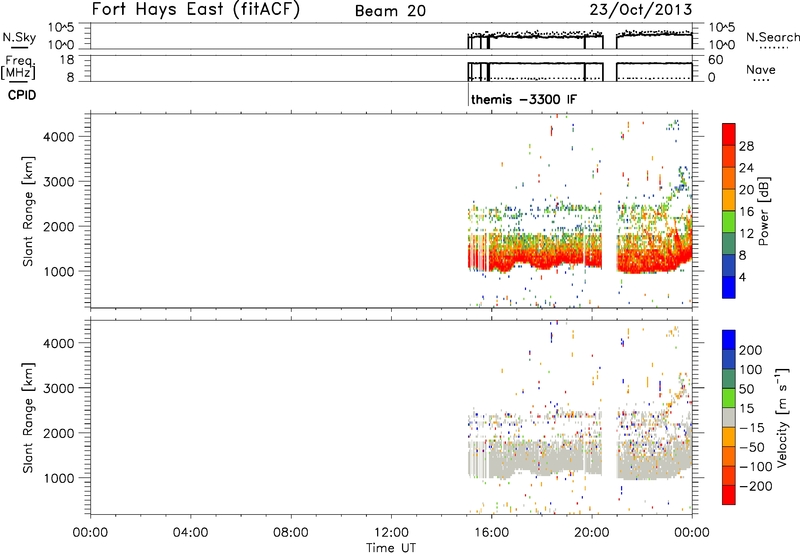The image size is (800, 554).
Task: Click the 'Beam 20' label
Action: point(390,11)
